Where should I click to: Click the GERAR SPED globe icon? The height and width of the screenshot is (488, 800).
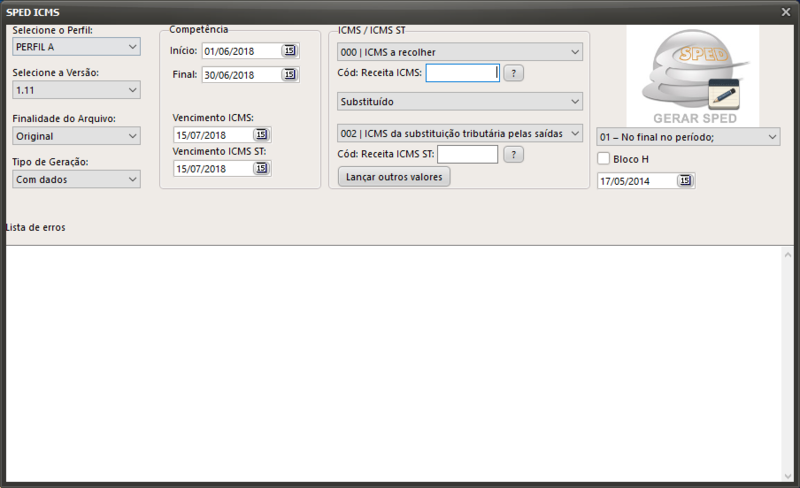point(693,77)
